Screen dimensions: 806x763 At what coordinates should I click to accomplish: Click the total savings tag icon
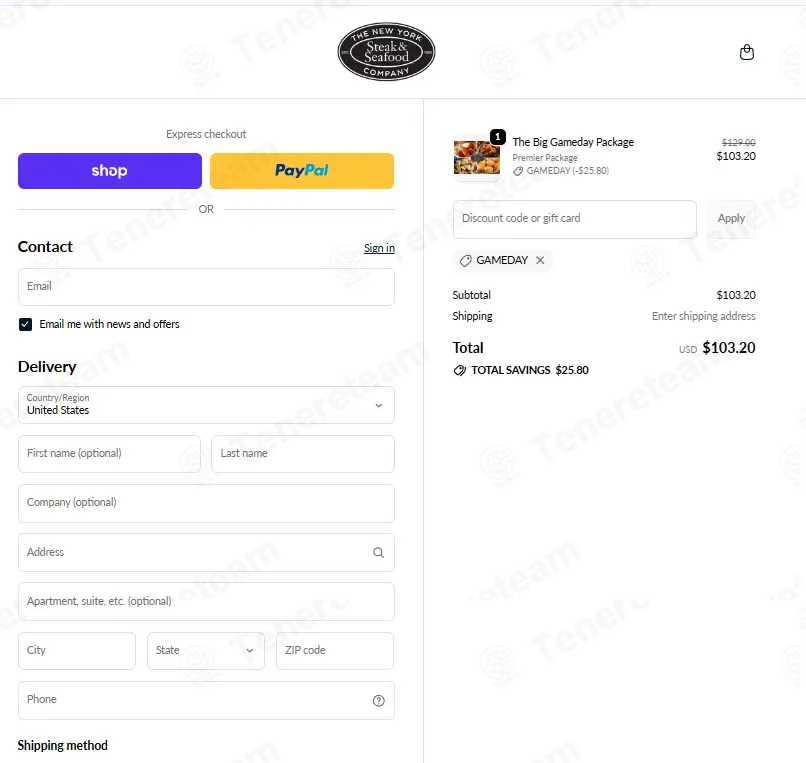(x=460, y=370)
